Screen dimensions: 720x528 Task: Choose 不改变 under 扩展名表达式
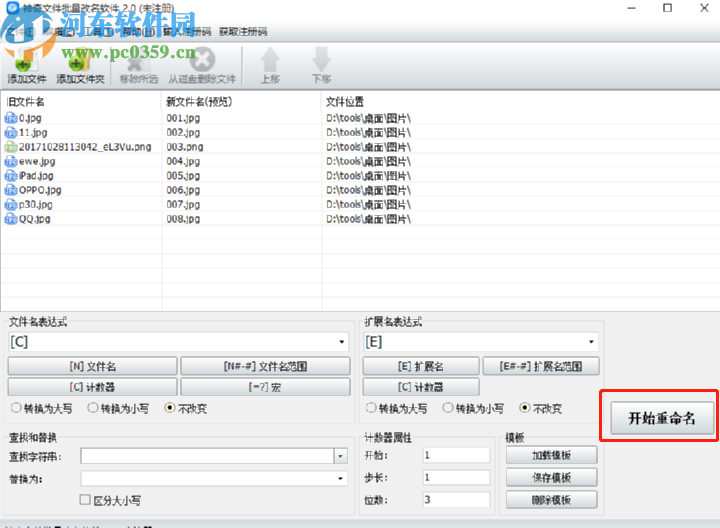(x=525, y=408)
